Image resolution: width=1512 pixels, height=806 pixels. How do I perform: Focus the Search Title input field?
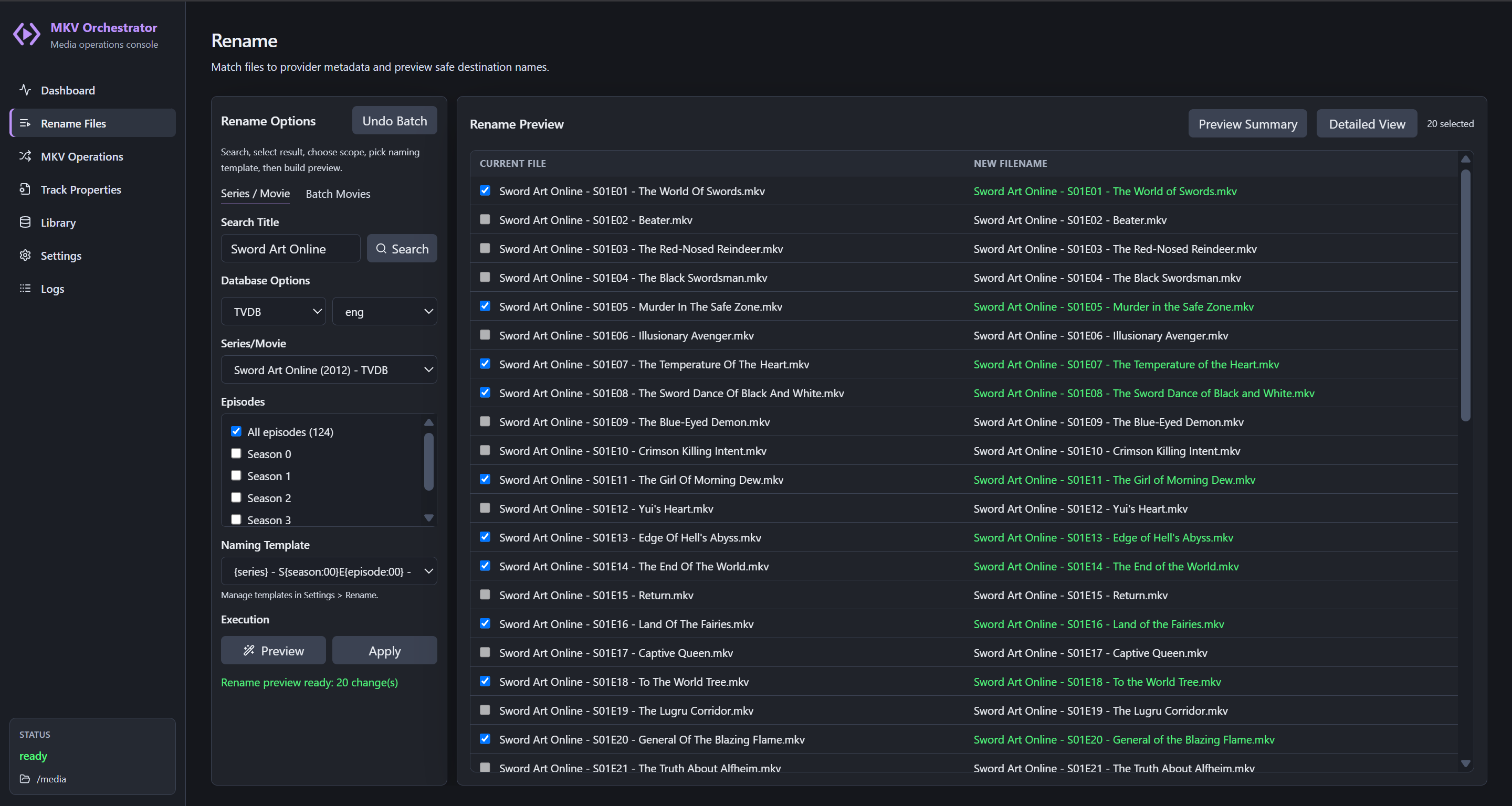pyautogui.click(x=290, y=249)
